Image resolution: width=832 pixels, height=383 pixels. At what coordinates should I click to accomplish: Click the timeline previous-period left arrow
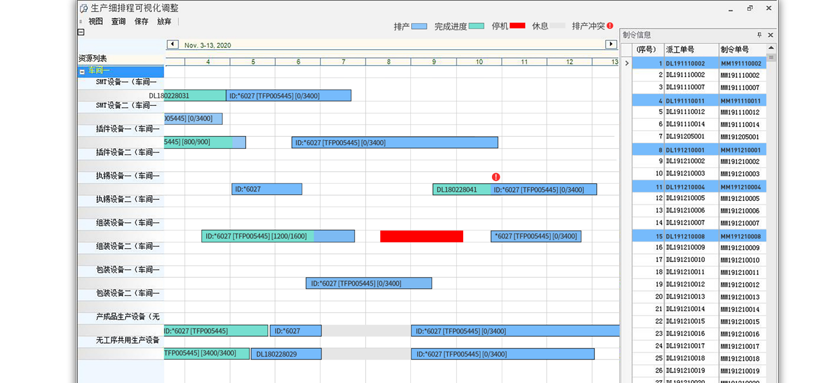172,45
